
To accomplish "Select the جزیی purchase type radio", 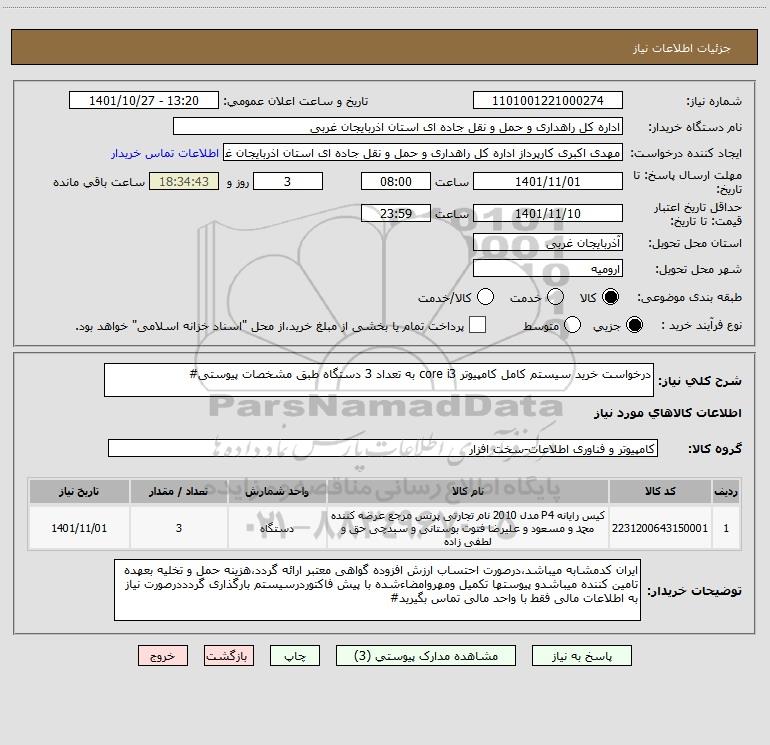I will pyautogui.click(x=634, y=325).
